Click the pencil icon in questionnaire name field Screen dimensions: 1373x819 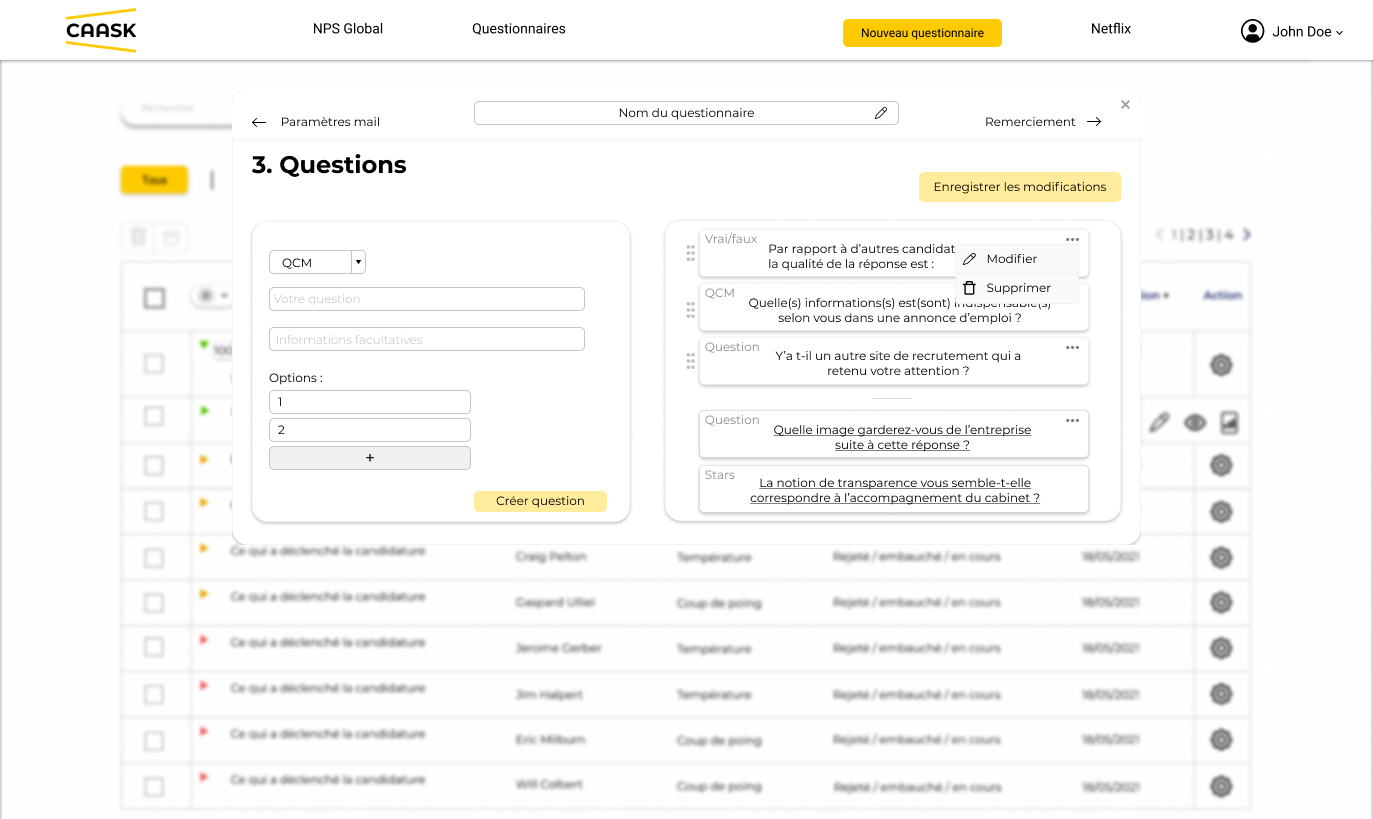pos(881,113)
